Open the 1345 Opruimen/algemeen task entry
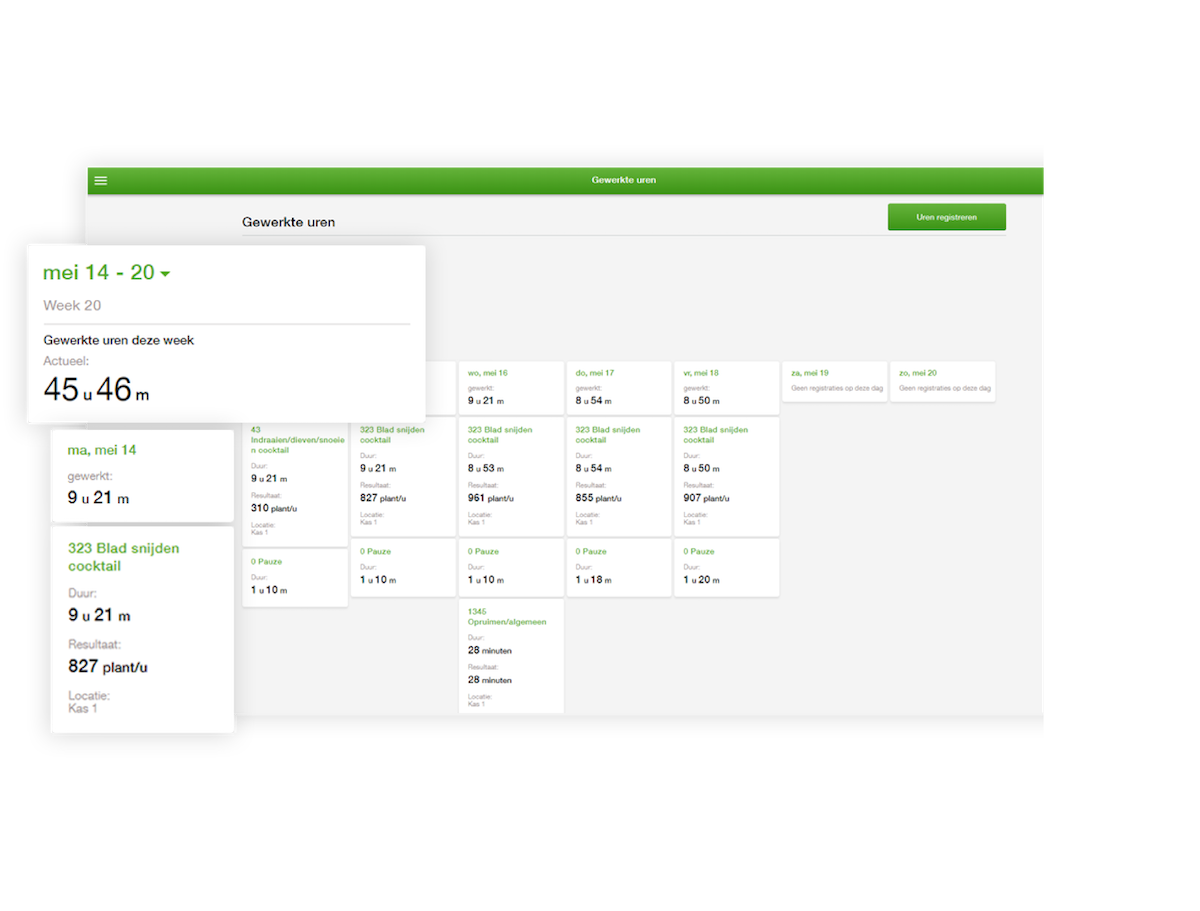Screen dimensions: 1200x911 (x=511, y=657)
